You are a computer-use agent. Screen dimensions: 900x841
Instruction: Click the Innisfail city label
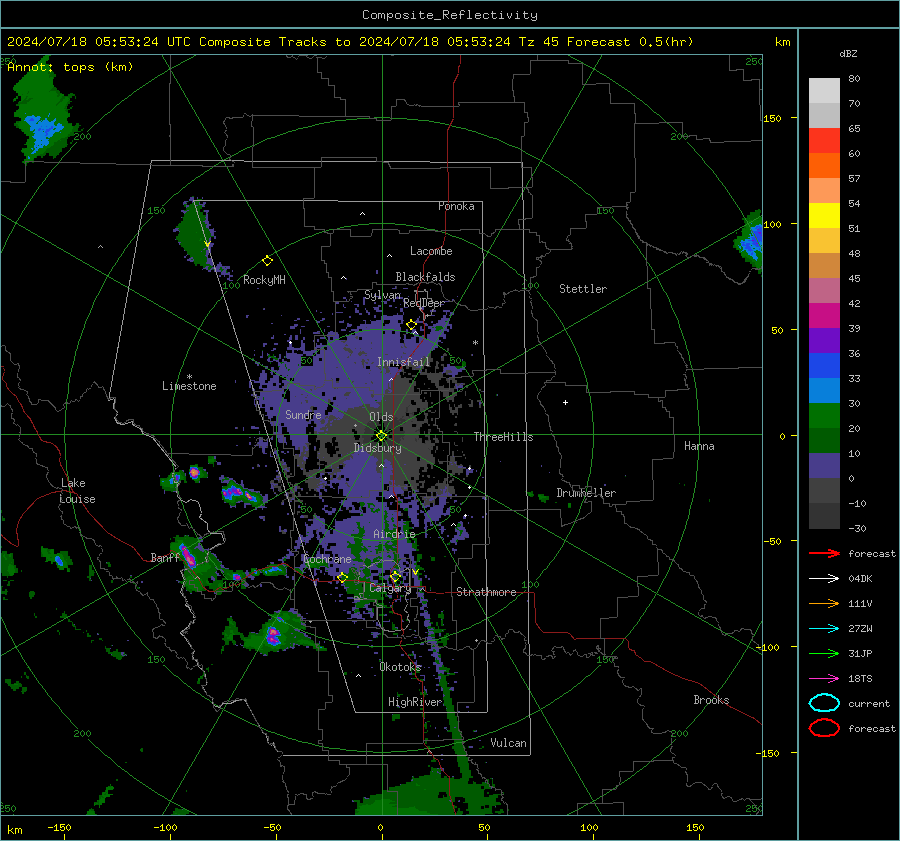pyautogui.click(x=403, y=362)
